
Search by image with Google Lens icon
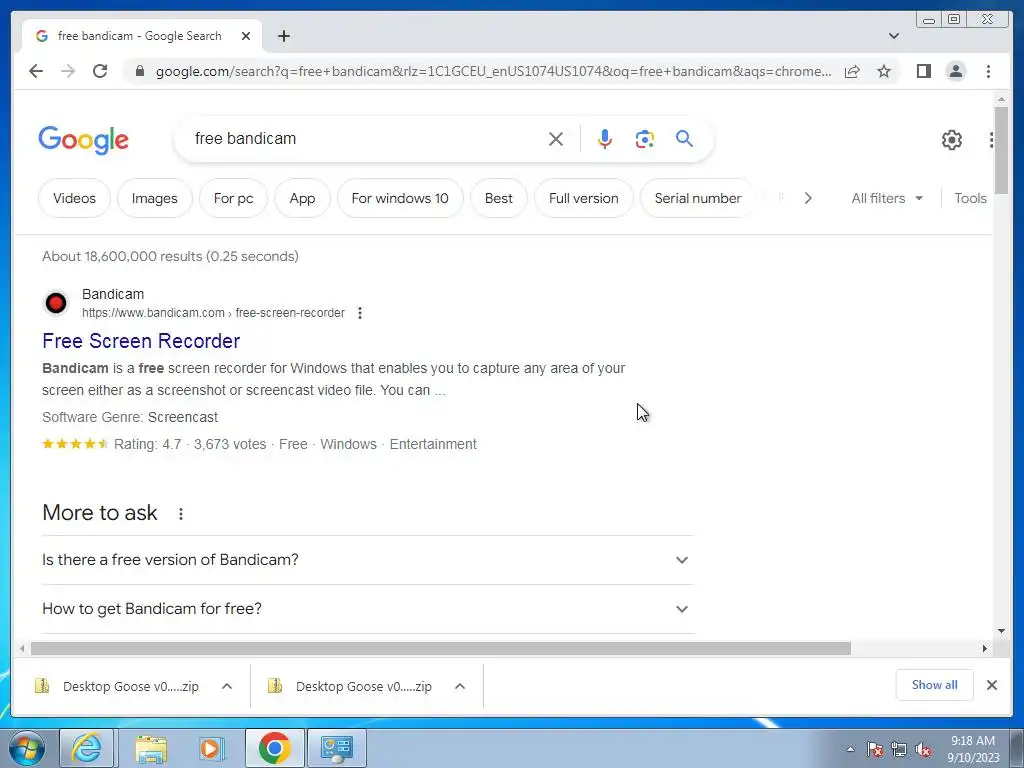[645, 139]
